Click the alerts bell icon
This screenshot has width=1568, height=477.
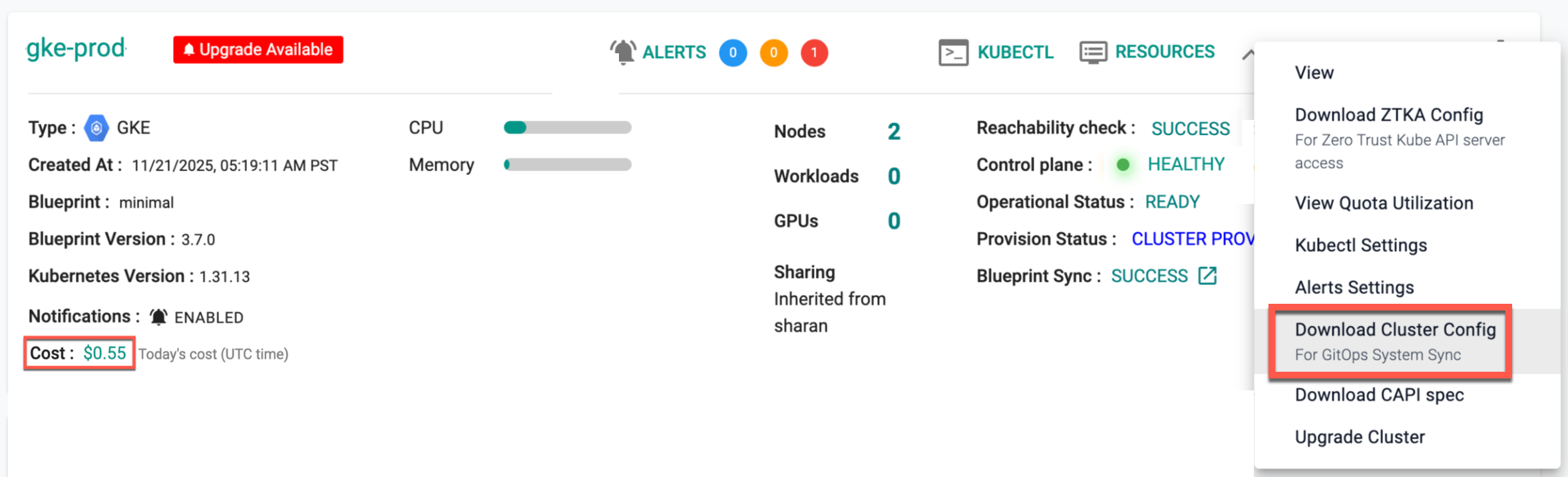[x=623, y=52]
